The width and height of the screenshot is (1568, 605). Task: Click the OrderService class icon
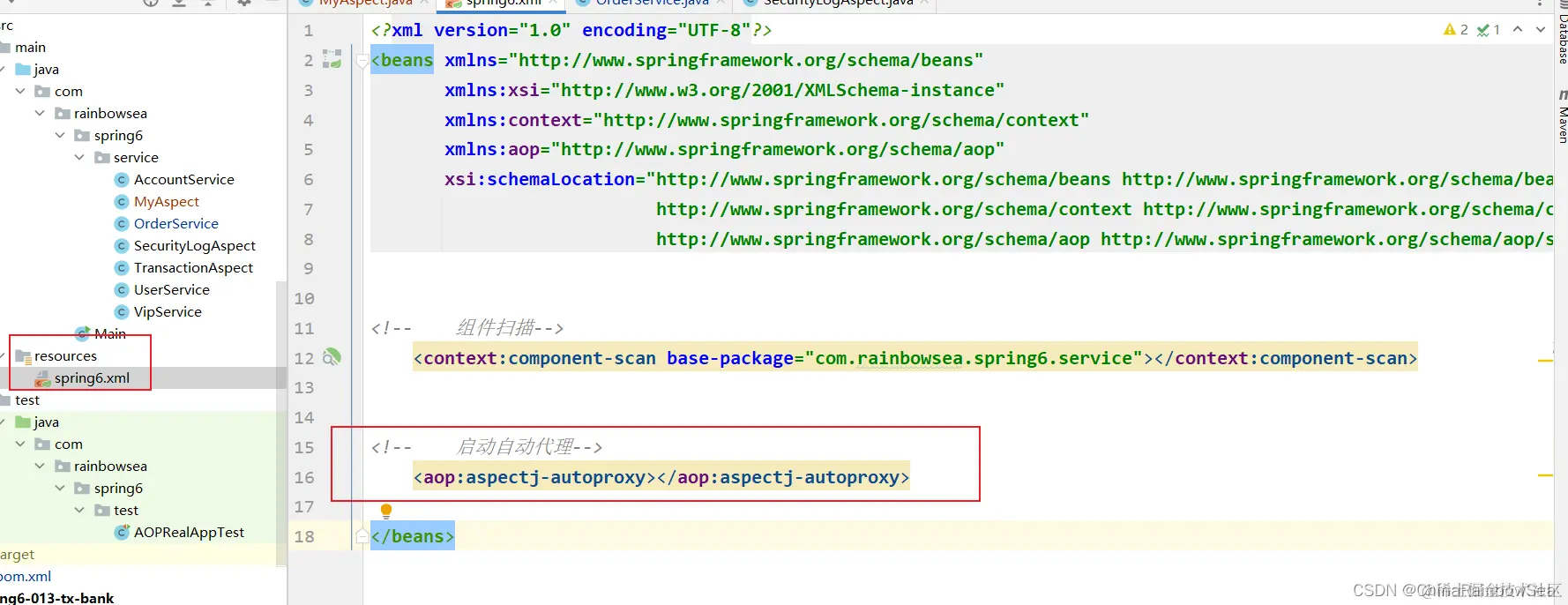click(122, 223)
